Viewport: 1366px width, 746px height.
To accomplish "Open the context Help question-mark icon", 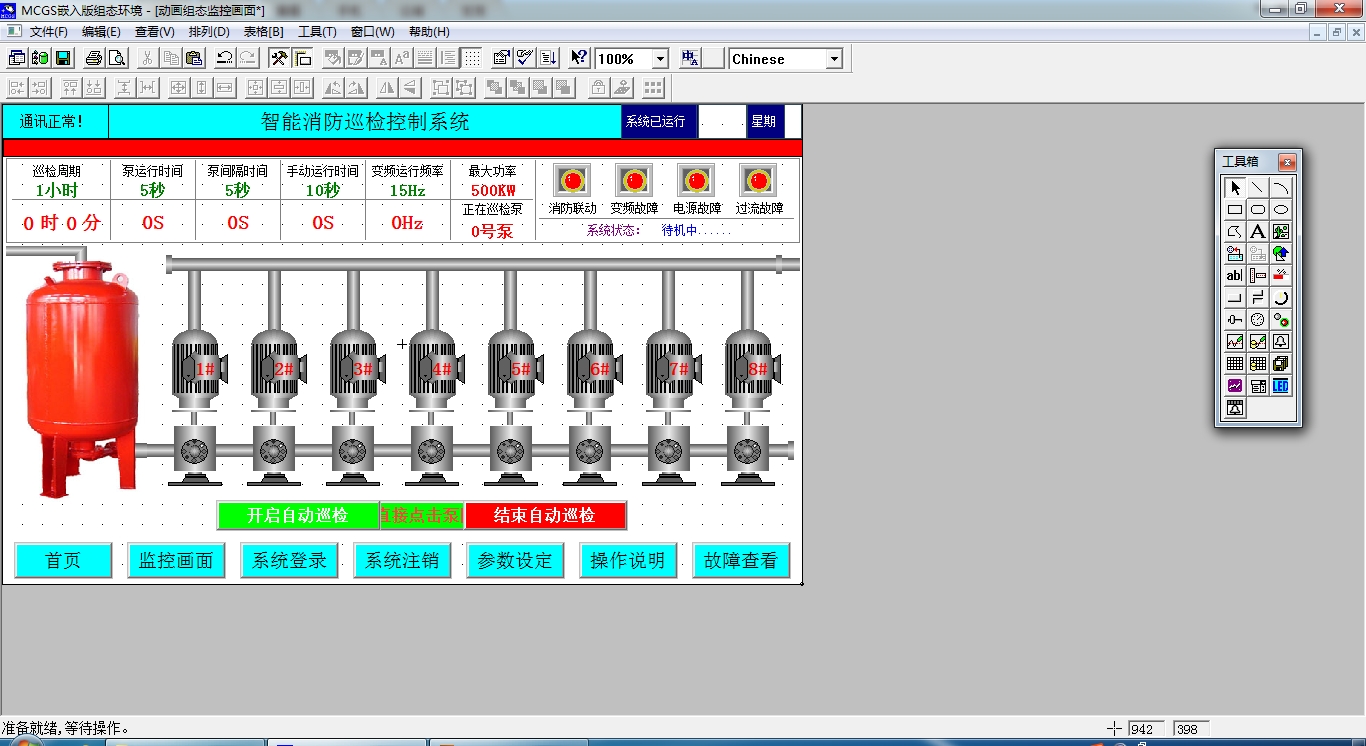I will 579,58.
